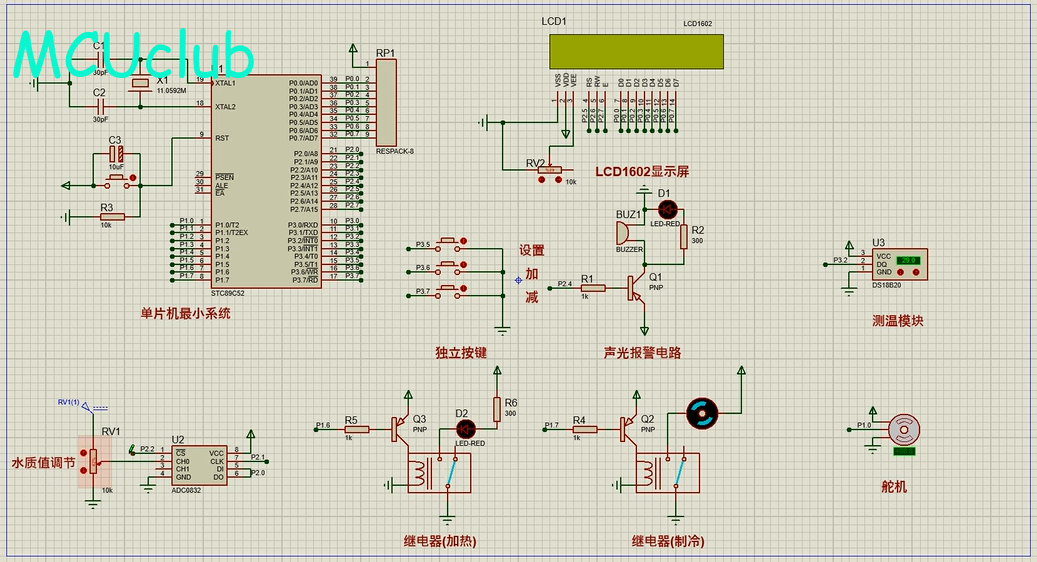Adjust the RV2 10k contrast potentiometer
Viewport: 1037px width, 562px height.
550,170
